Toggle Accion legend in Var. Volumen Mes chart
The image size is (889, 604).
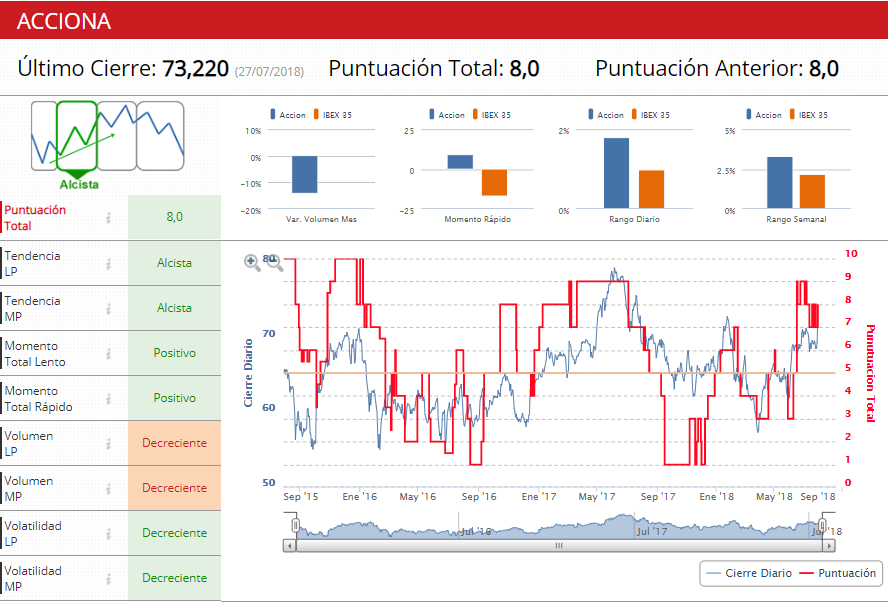[288, 115]
